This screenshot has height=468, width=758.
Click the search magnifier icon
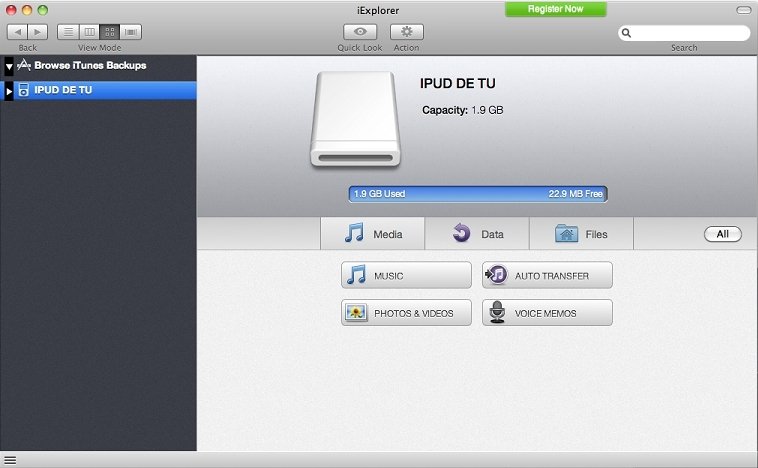[x=626, y=33]
